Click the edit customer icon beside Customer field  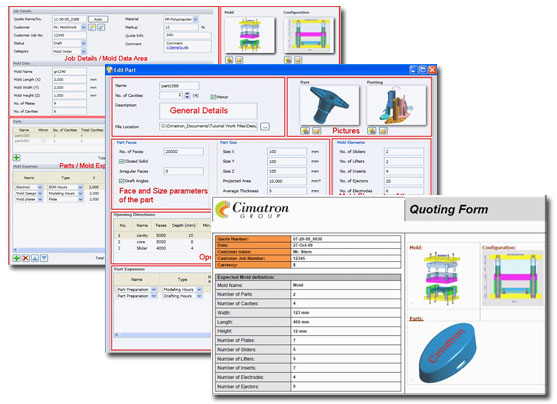click(101, 27)
